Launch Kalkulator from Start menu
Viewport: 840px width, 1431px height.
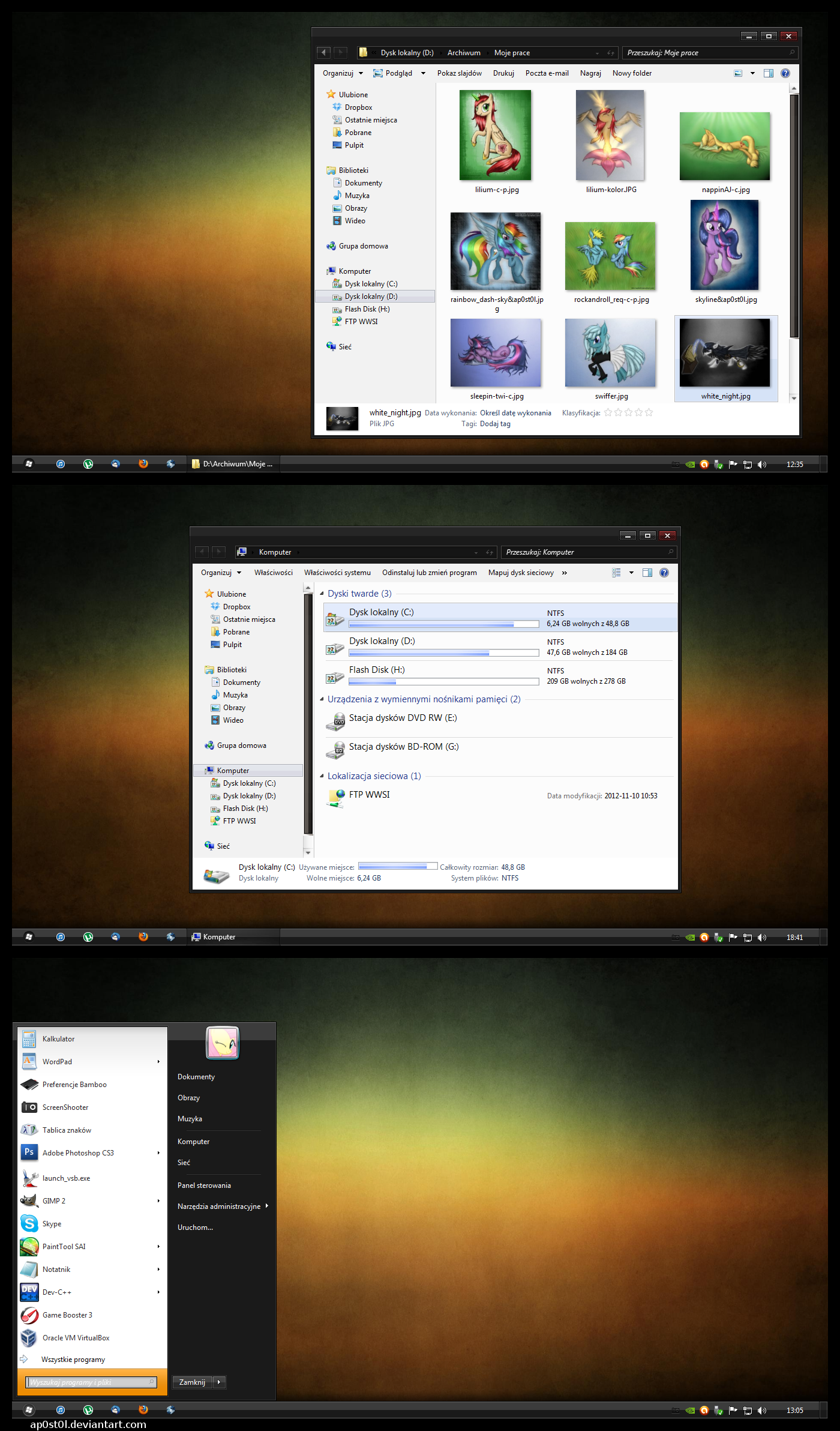92,1039
